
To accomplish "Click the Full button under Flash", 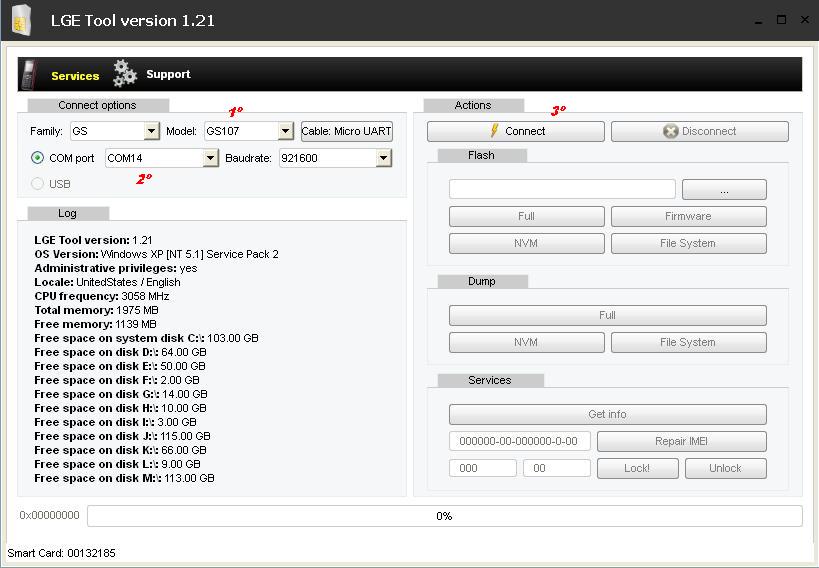I will point(526,216).
